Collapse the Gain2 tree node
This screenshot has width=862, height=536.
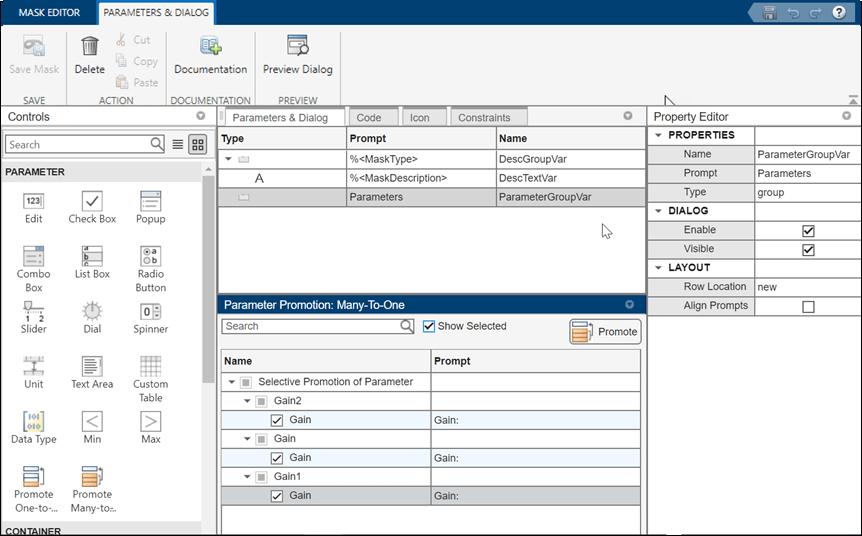tap(246, 401)
